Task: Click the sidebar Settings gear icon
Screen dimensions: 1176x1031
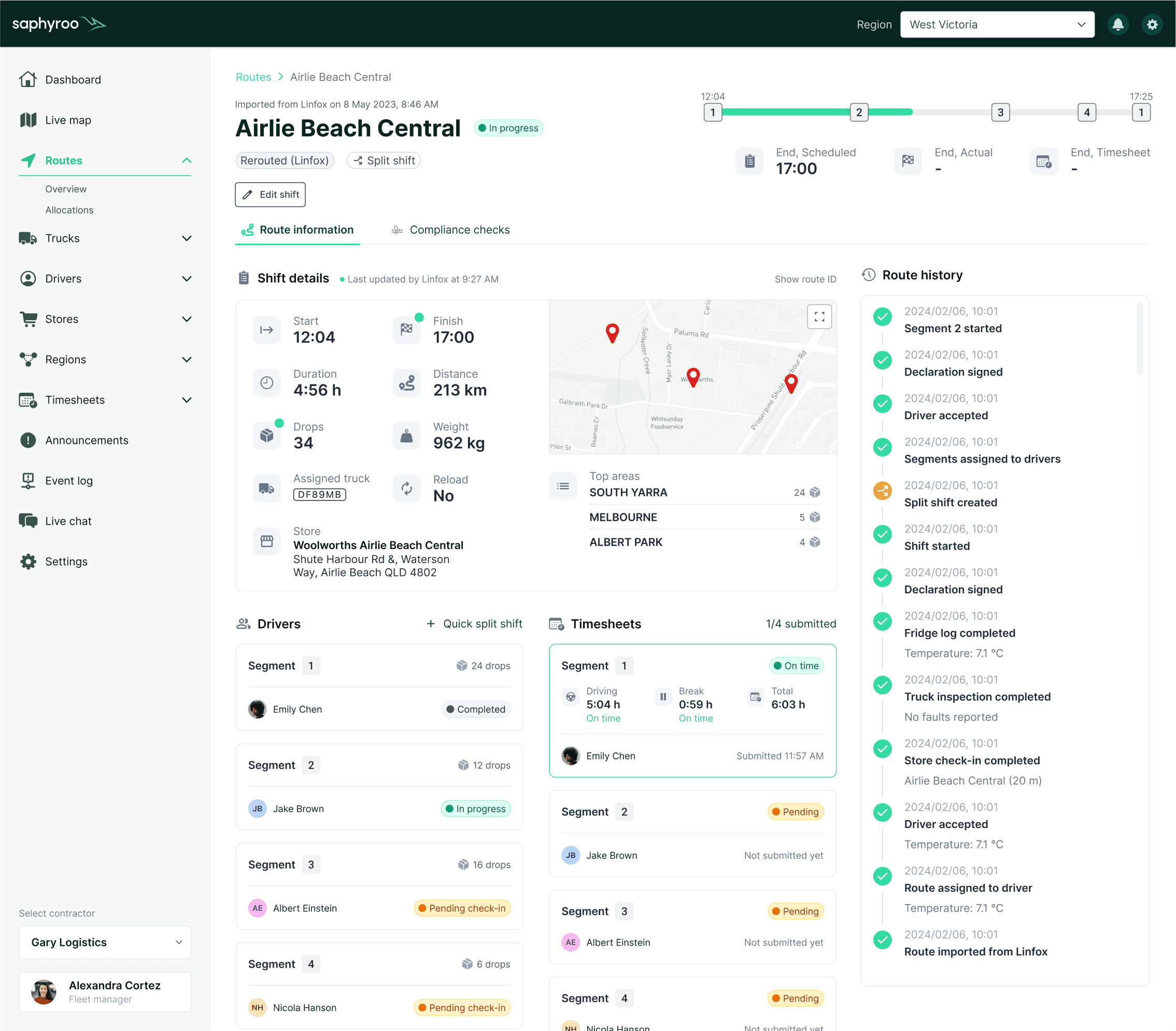Action: [27, 561]
